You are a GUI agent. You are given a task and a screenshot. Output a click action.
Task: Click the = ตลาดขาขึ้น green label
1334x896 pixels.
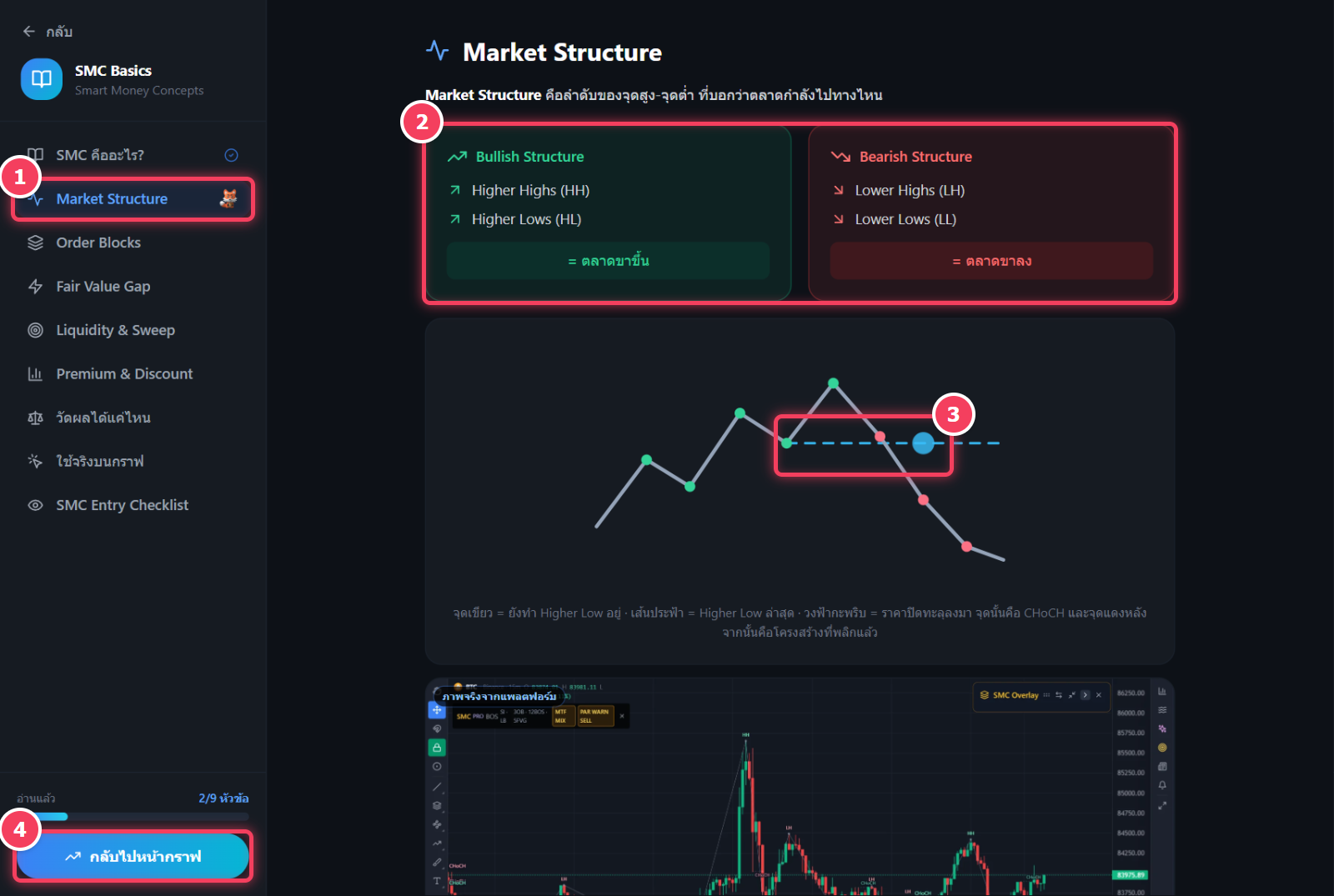coord(608,261)
